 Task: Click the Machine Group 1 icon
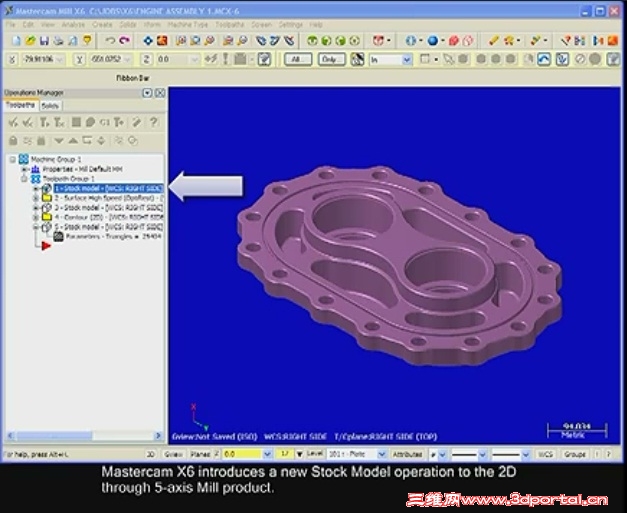24,159
